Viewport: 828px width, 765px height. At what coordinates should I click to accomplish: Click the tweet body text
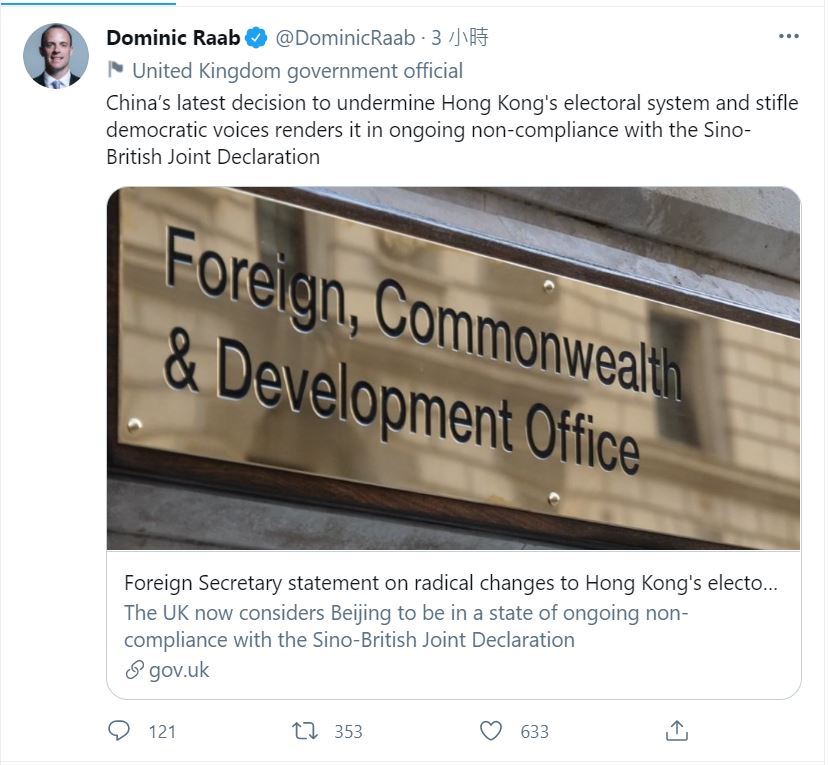452,130
